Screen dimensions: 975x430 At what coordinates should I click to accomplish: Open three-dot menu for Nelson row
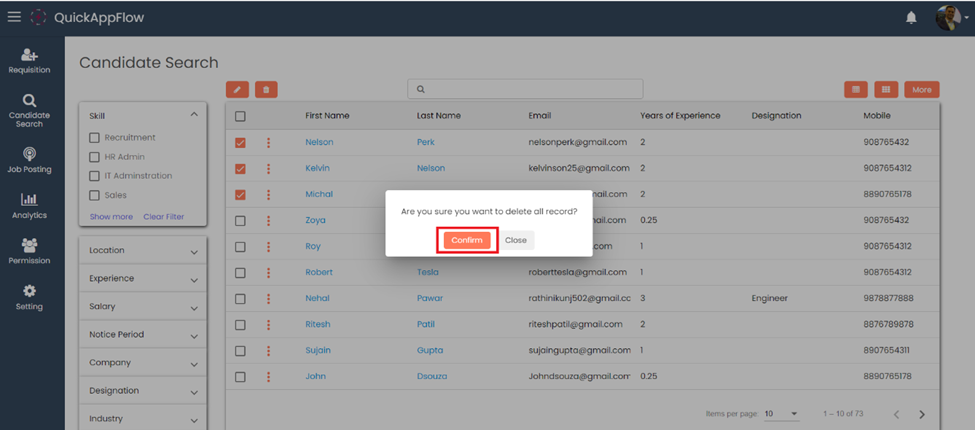(x=268, y=142)
